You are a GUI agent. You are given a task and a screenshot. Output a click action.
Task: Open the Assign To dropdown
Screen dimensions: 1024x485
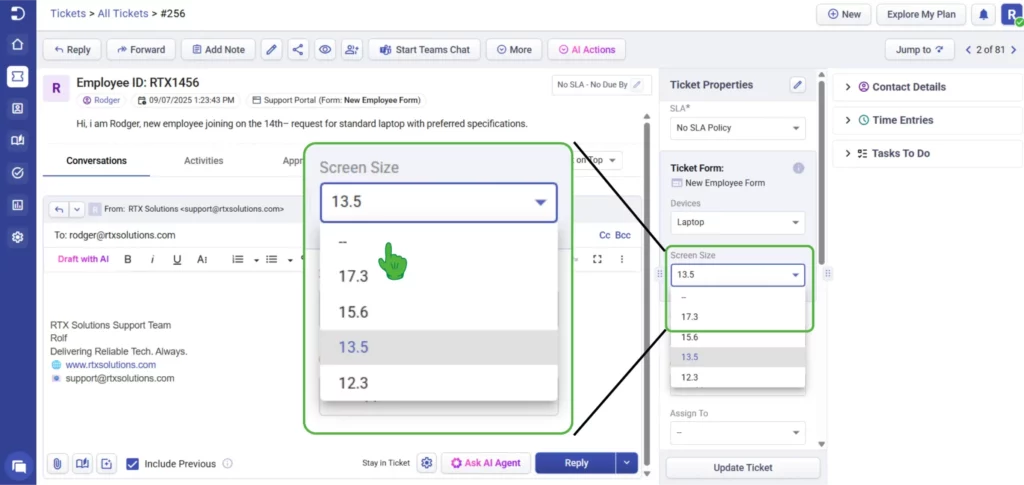coord(737,432)
